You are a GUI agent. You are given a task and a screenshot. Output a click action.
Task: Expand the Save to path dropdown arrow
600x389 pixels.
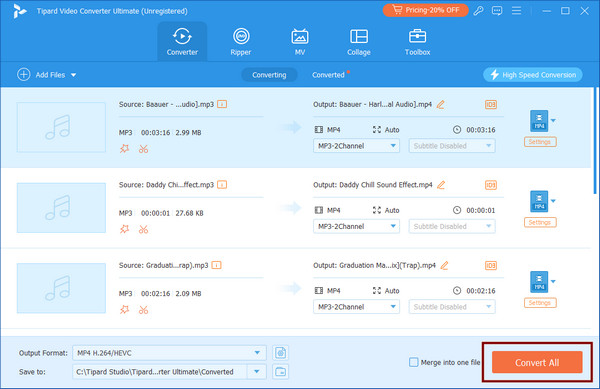pyautogui.click(x=256, y=371)
